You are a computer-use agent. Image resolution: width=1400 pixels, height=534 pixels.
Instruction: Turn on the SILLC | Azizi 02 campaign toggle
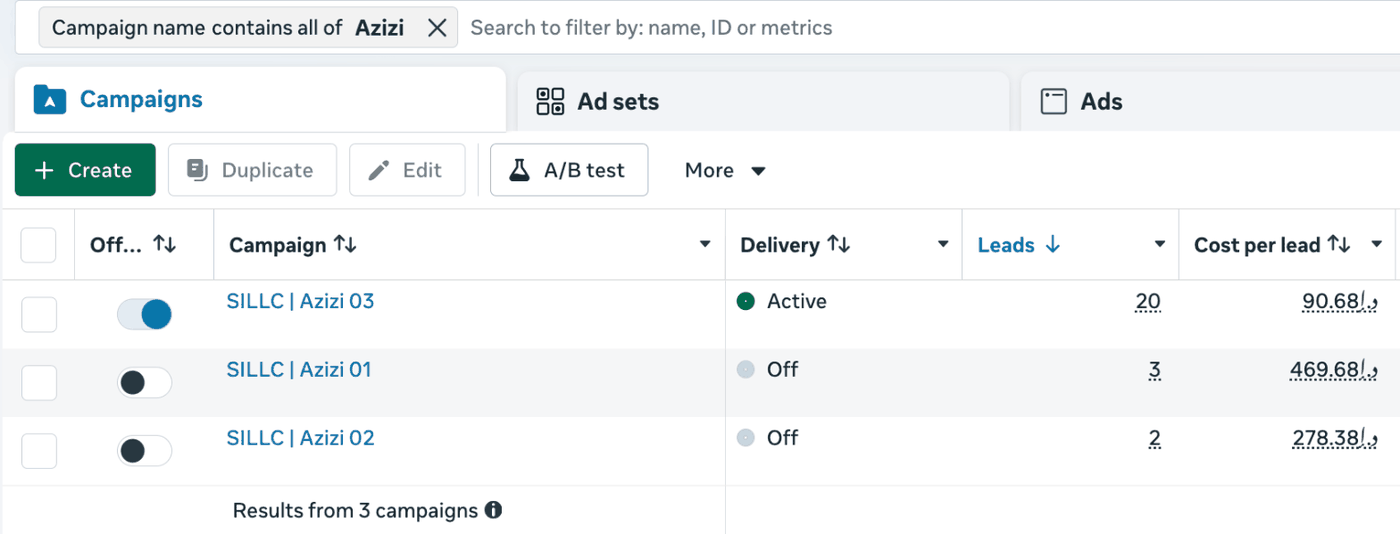click(x=145, y=451)
